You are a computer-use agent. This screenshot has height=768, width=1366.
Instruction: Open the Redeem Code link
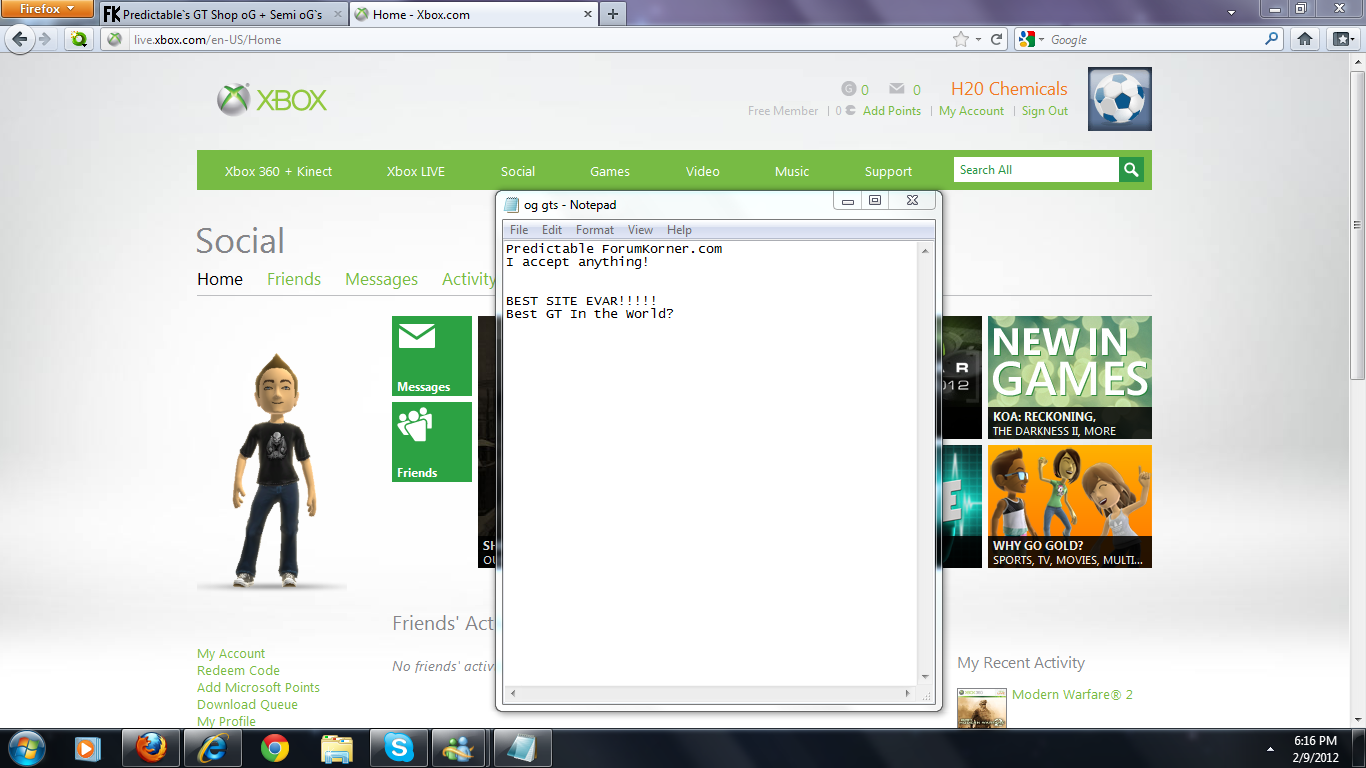tap(238, 671)
